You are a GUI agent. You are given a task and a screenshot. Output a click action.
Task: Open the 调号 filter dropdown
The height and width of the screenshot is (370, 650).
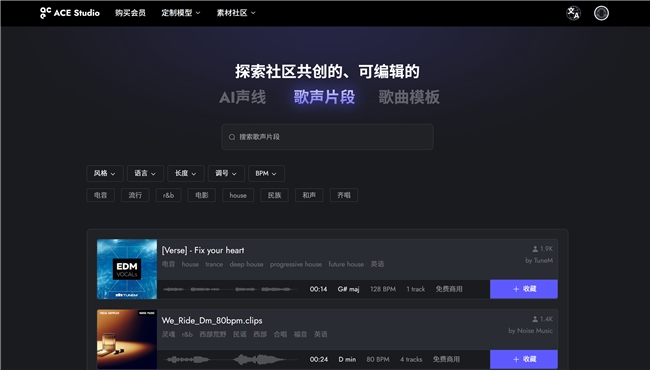coord(226,174)
